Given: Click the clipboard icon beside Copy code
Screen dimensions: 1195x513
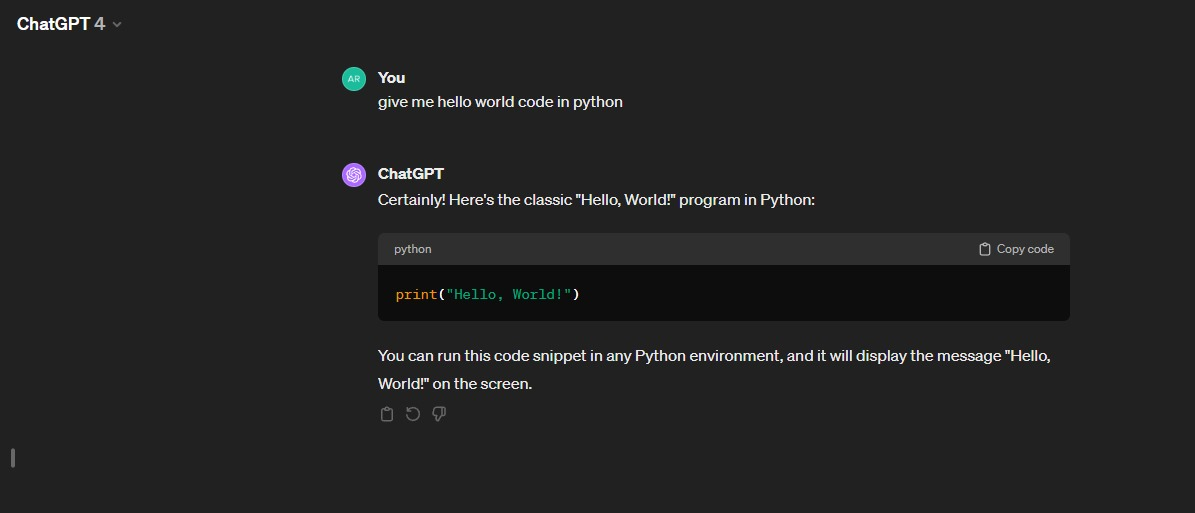Looking at the screenshot, I should coord(985,249).
